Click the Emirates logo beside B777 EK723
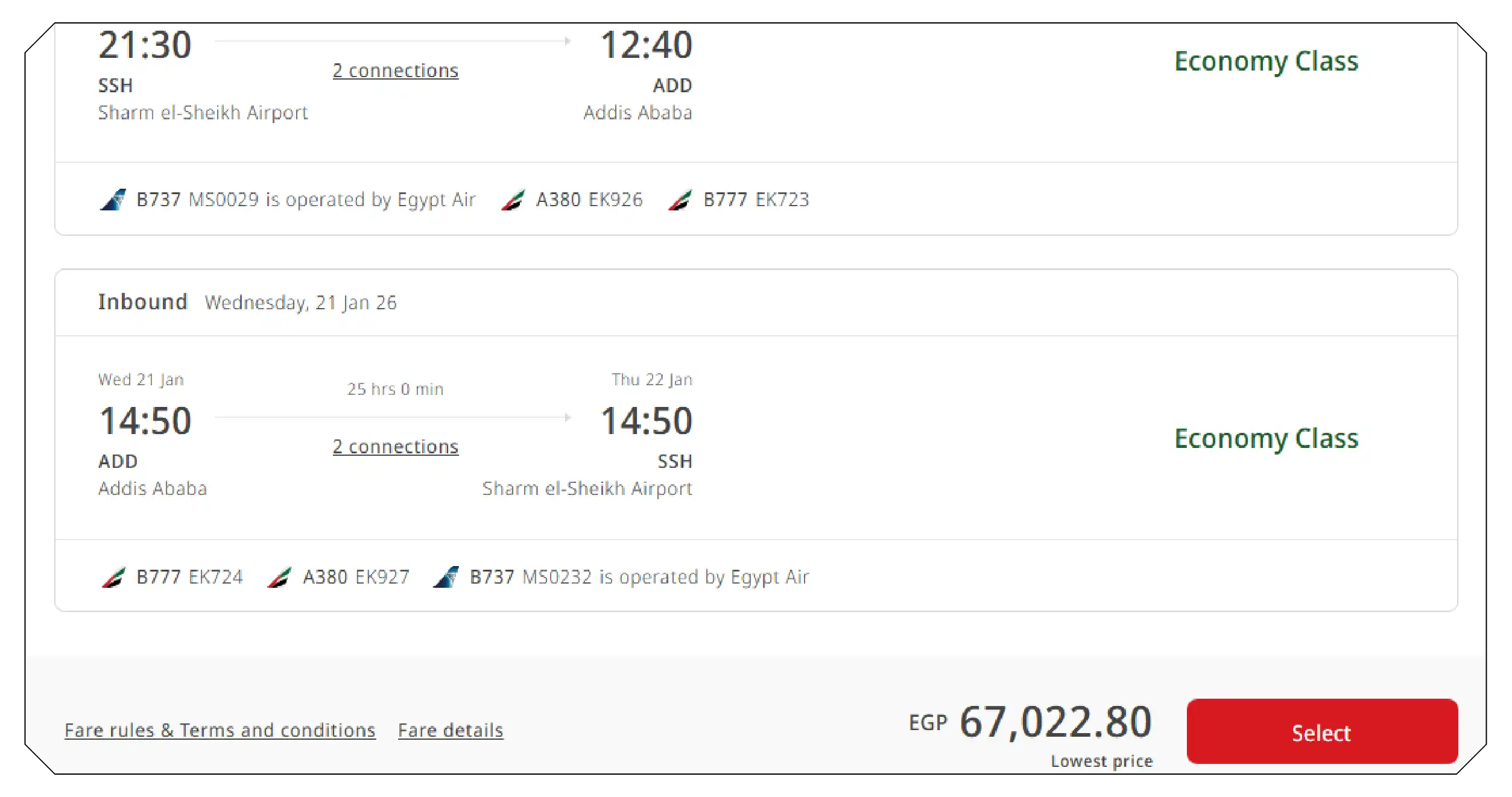Viewport: 1512px width, 797px height. [682, 199]
